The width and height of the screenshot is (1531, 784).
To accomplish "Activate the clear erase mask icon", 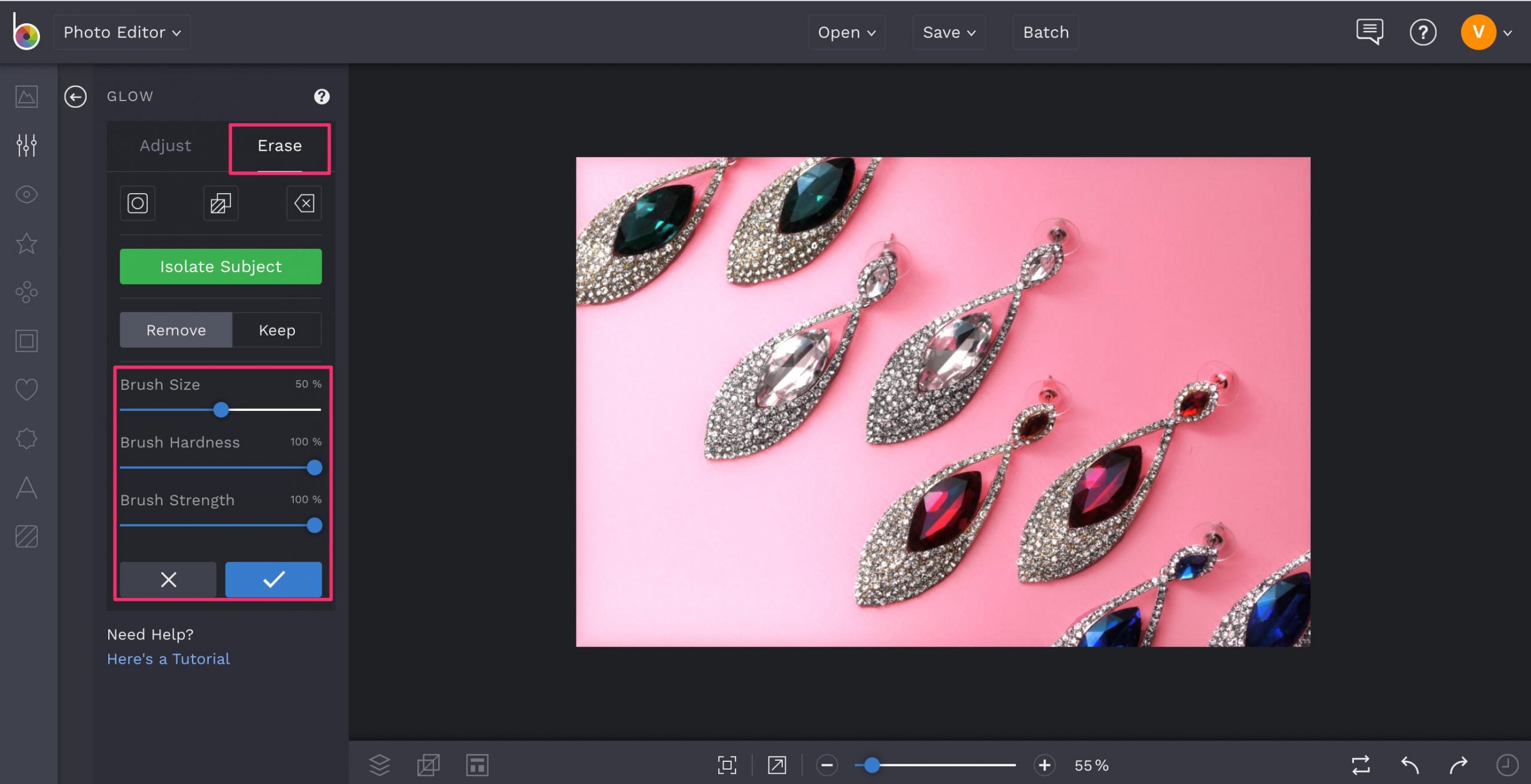I will pyautogui.click(x=304, y=203).
